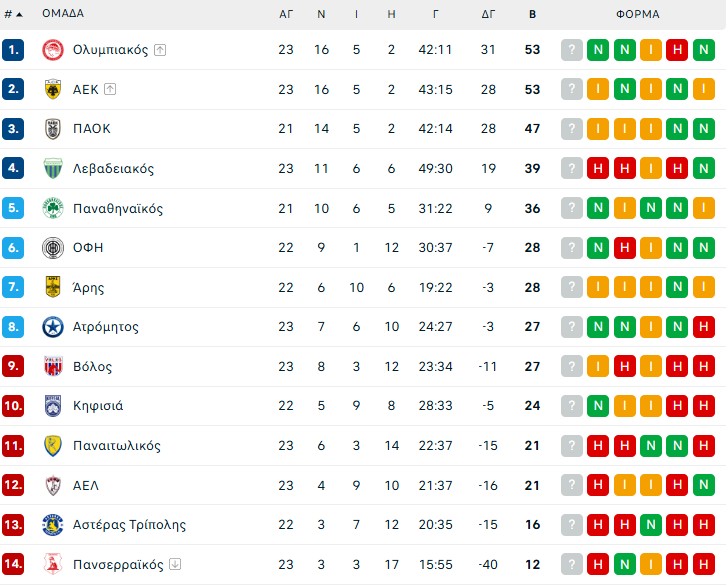Click the Ατρόμητος star logo
Viewport: 728px width, 586px height.
(x=53, y=327)
